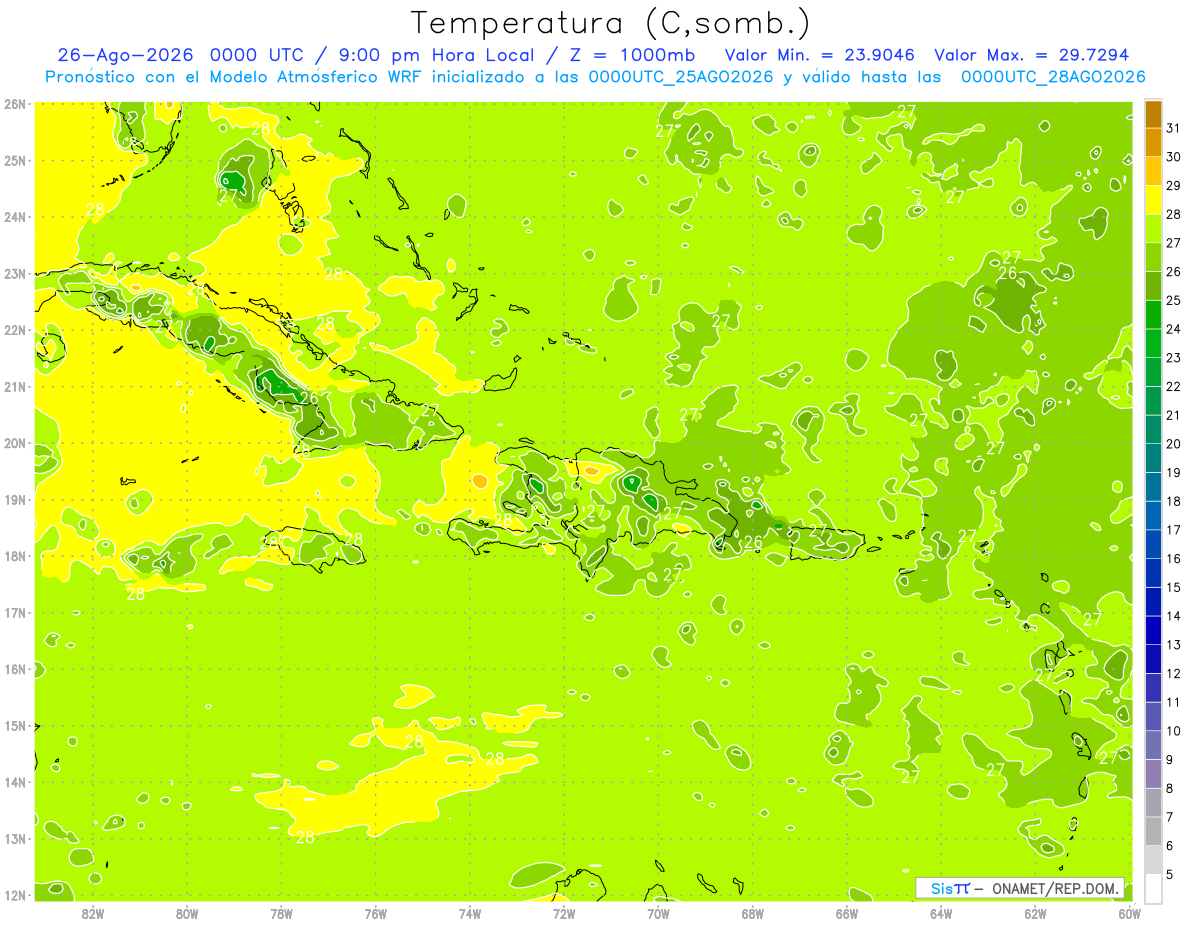
Task: Click the '62W' longitude label
Action: [x=1035, y=913]
